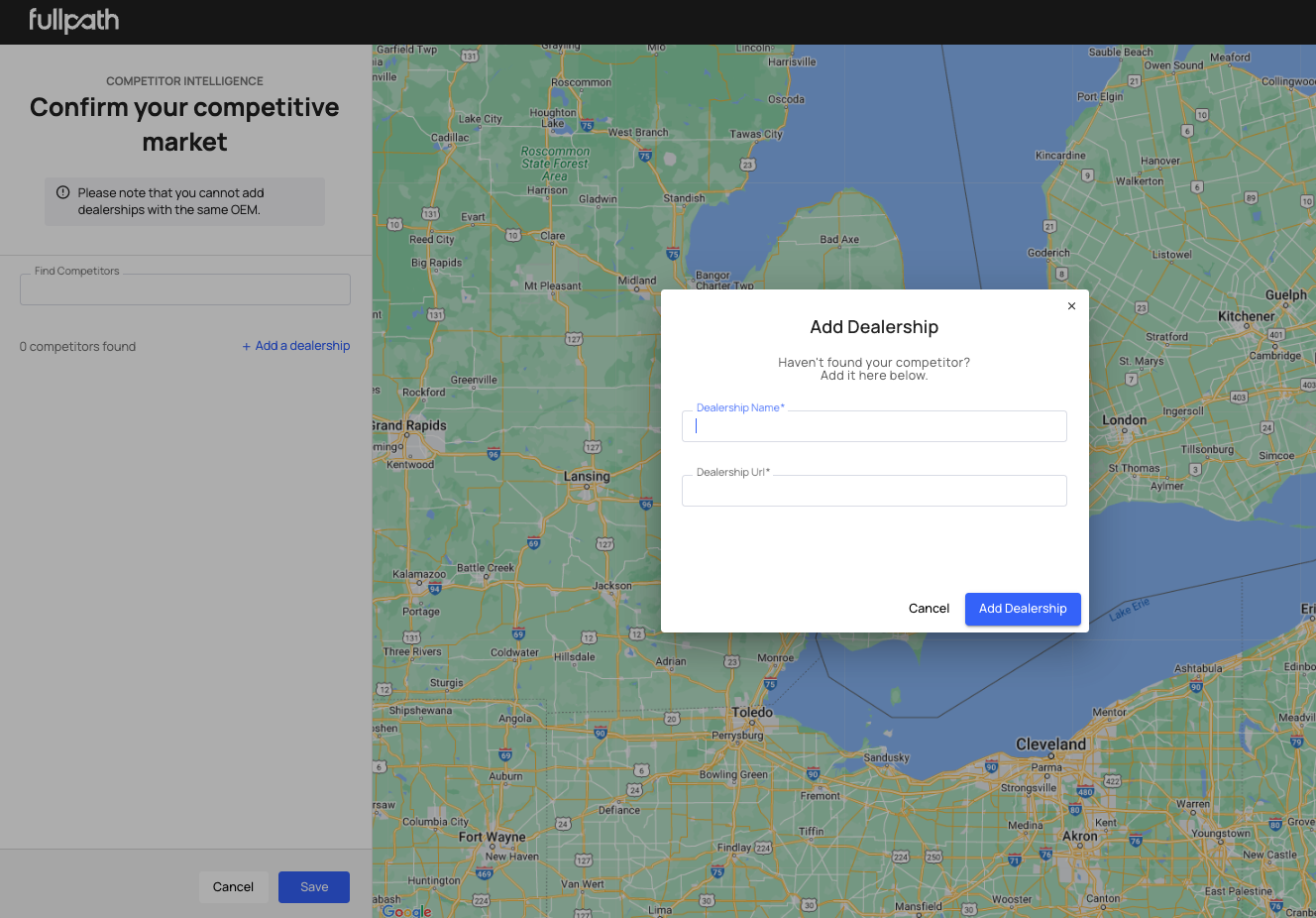Click the Cleveland label on the map
The image size is (1316, 918).
pyautogui.click(x=1050, y=745)
